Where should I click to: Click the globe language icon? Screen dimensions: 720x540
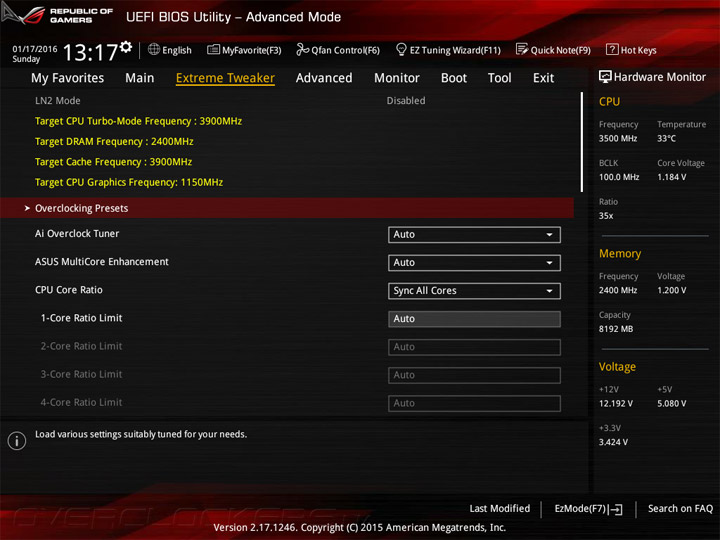pos(154,49)
